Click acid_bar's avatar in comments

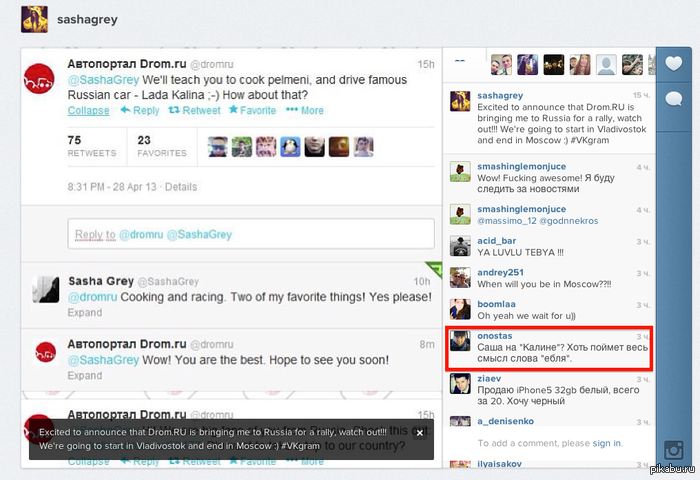pyautogui.click(x=460, y=246)
